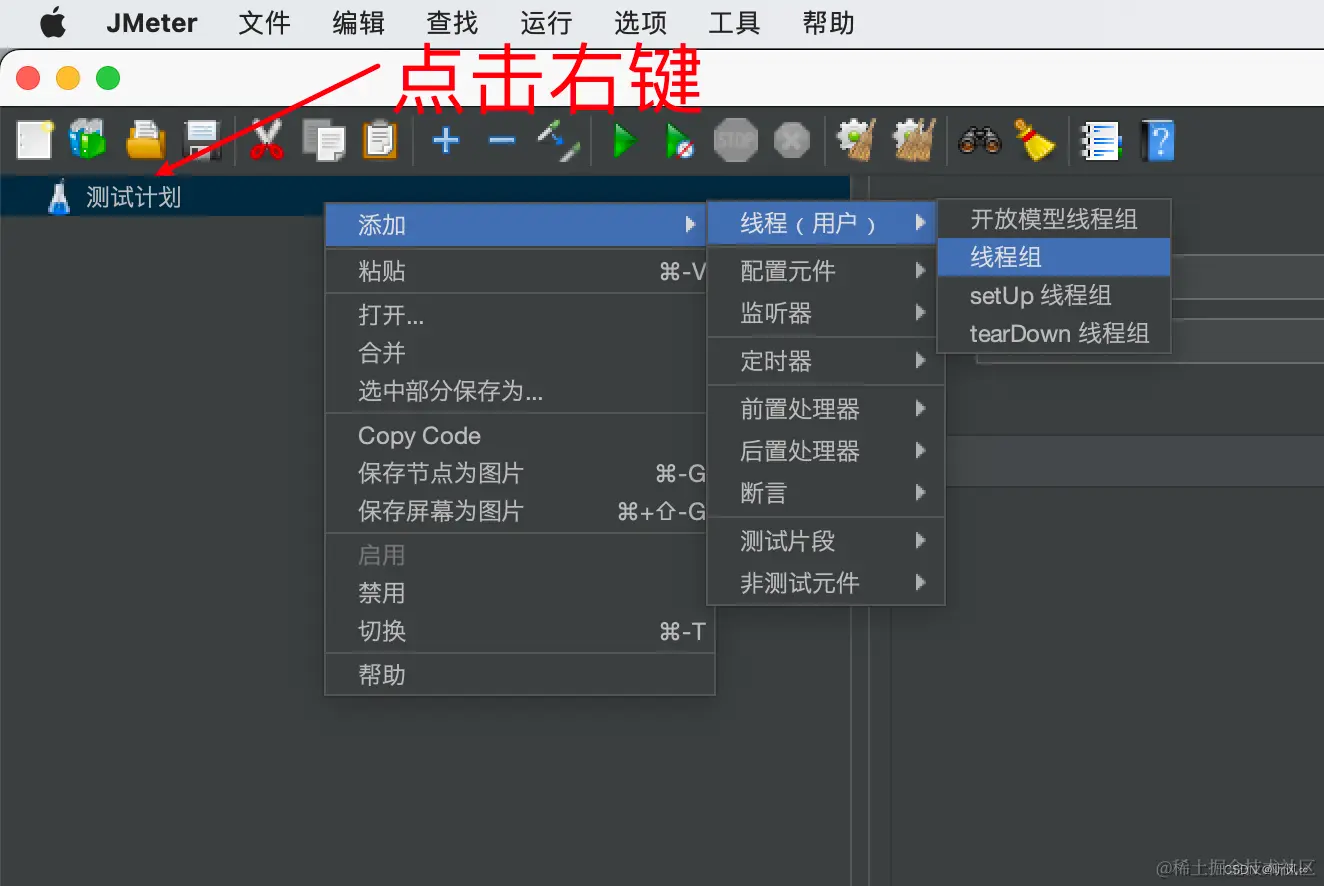The width and height of the screenshot is (1324, 886).
Task: Choose 线程组 from thread submenu
Action: point(1054,257)
